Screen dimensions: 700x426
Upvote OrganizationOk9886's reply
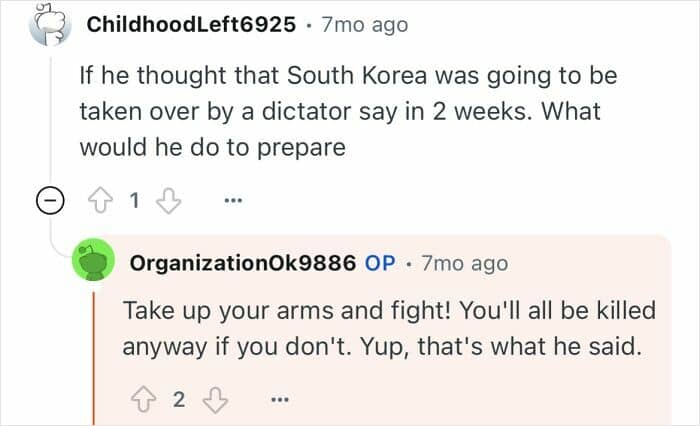tap(143, 400)
